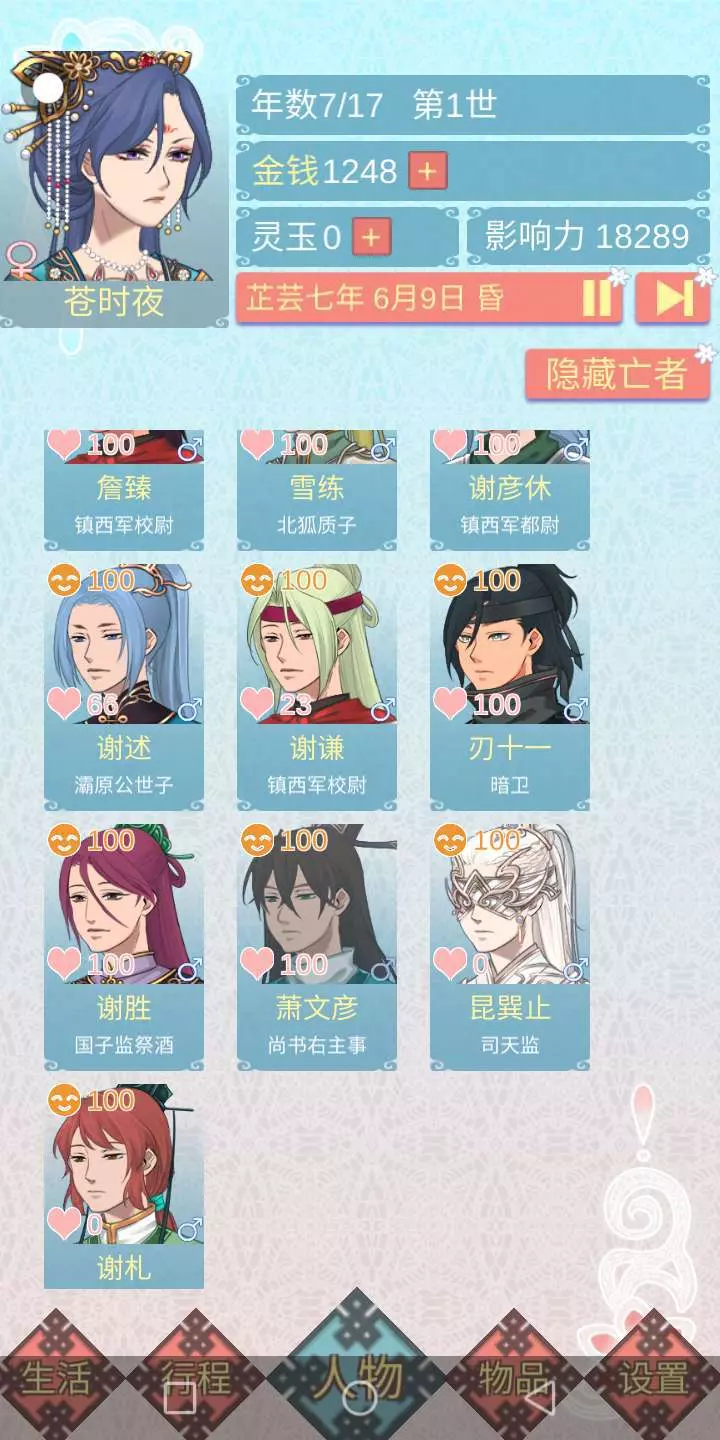Viewport: 720px width, 1440px height.
Task: Open the 设置 tab
Action: coord(654,1379)
